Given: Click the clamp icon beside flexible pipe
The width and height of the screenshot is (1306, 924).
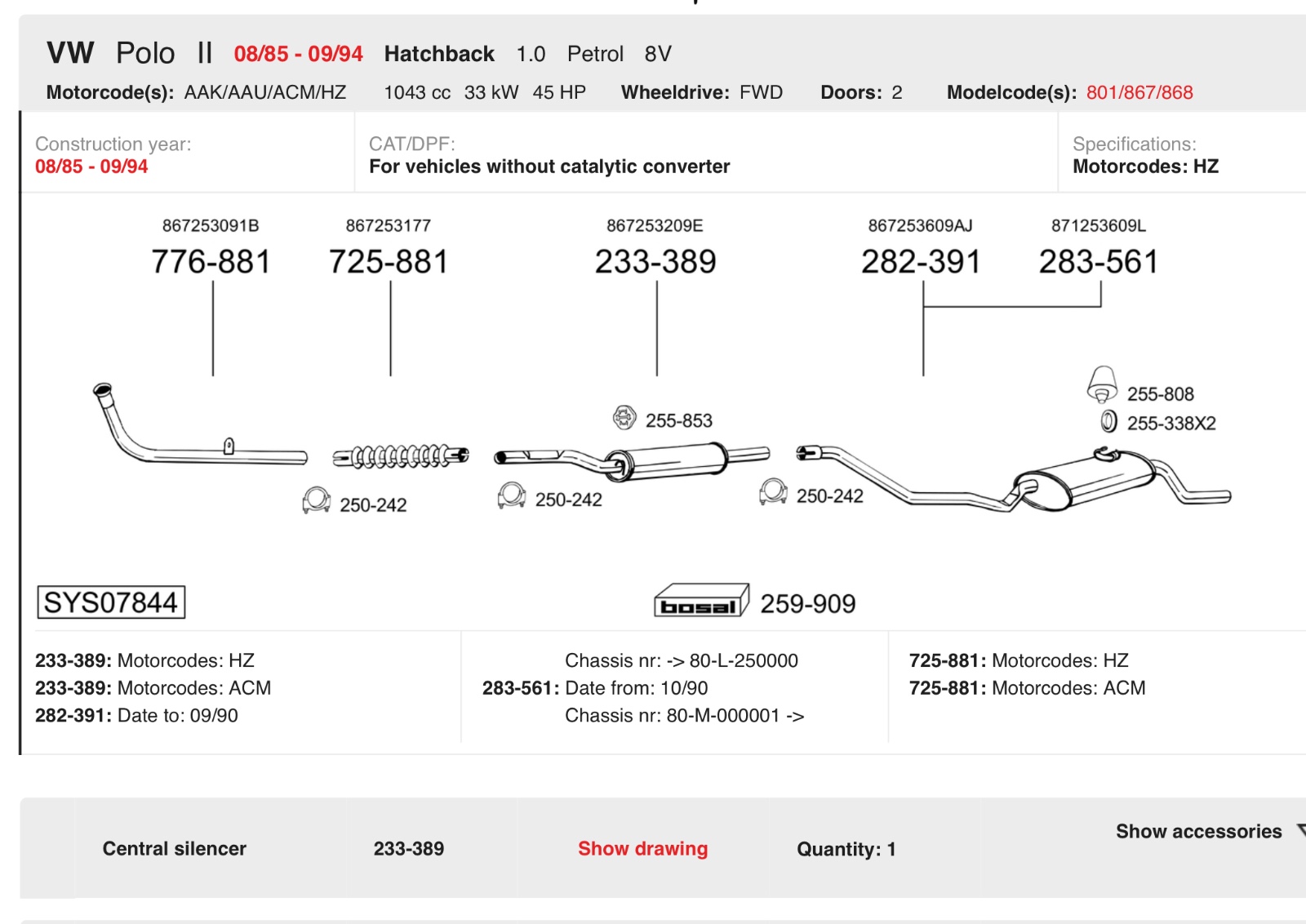Looking at the screenshot, I should click(x=316, y=500).
